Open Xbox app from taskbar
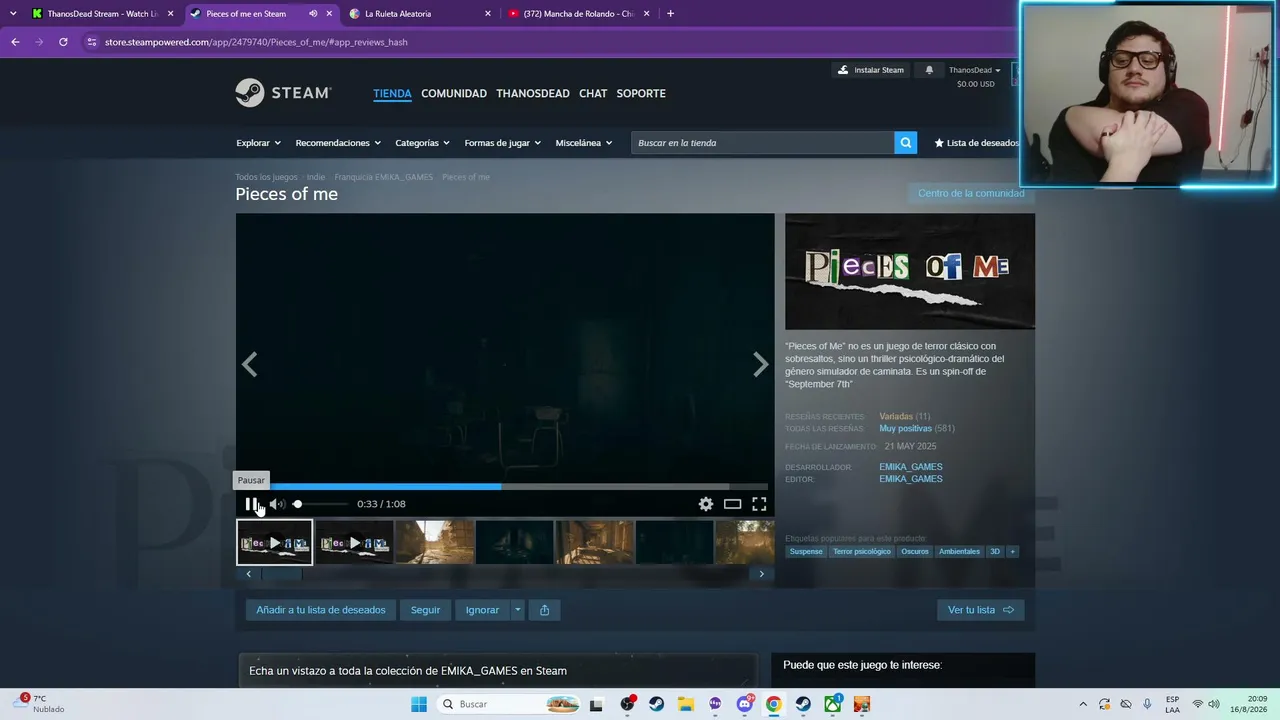The width and height of the screenshot is (1280, 720). point(832,704)
